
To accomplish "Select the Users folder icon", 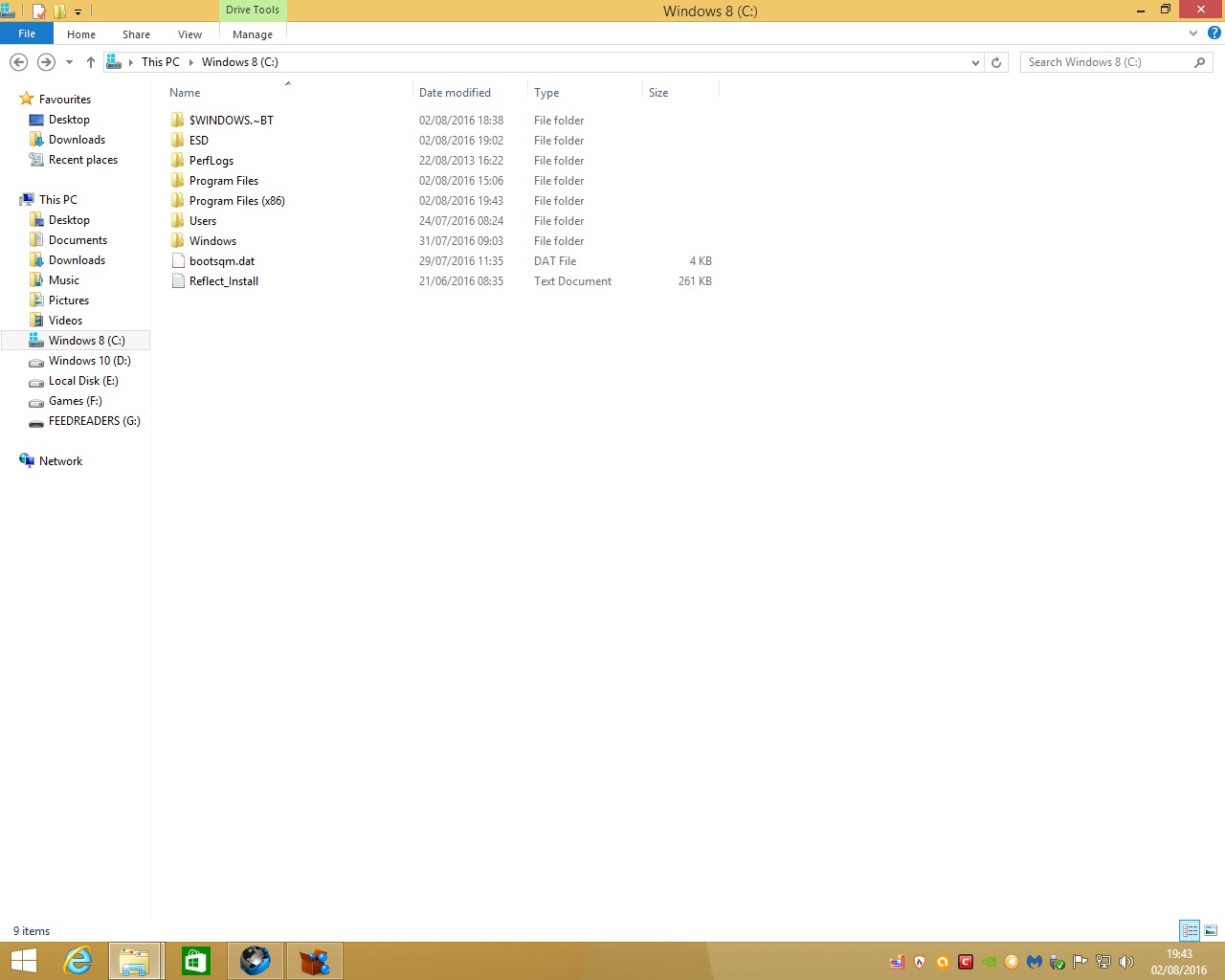I will (x=177, y=221).
